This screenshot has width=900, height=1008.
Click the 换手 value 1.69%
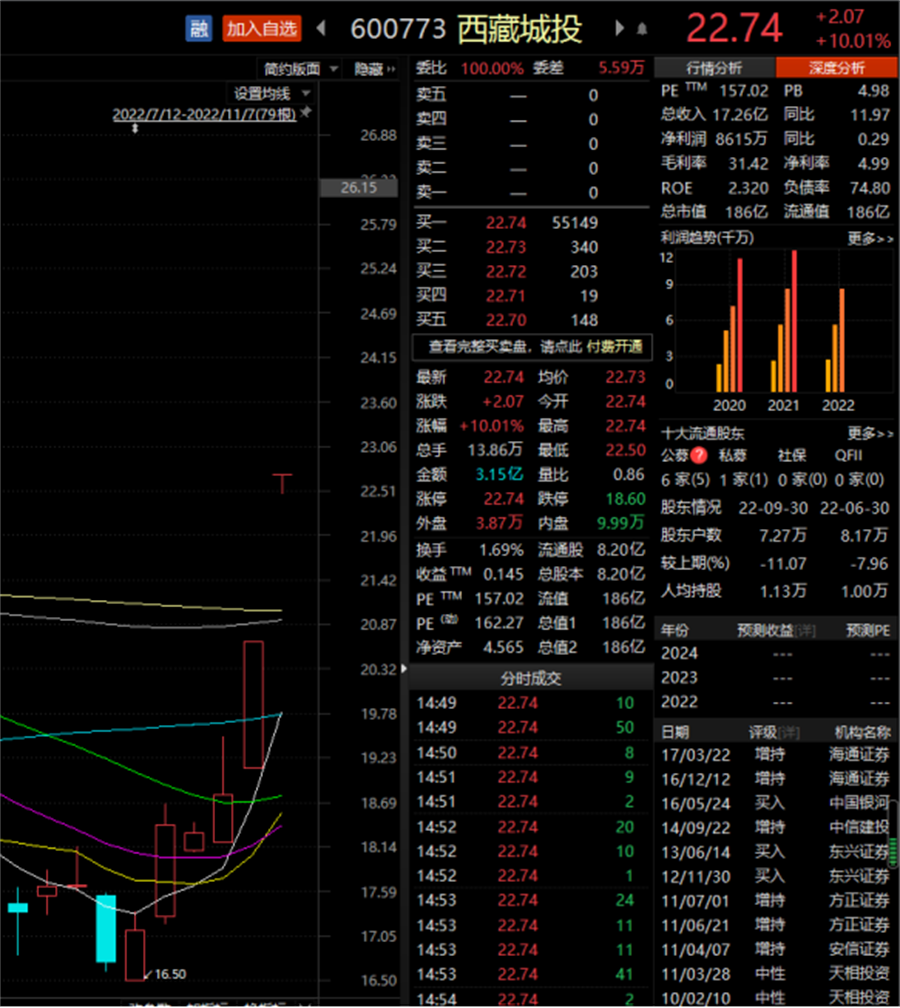(x=501, y=550)
